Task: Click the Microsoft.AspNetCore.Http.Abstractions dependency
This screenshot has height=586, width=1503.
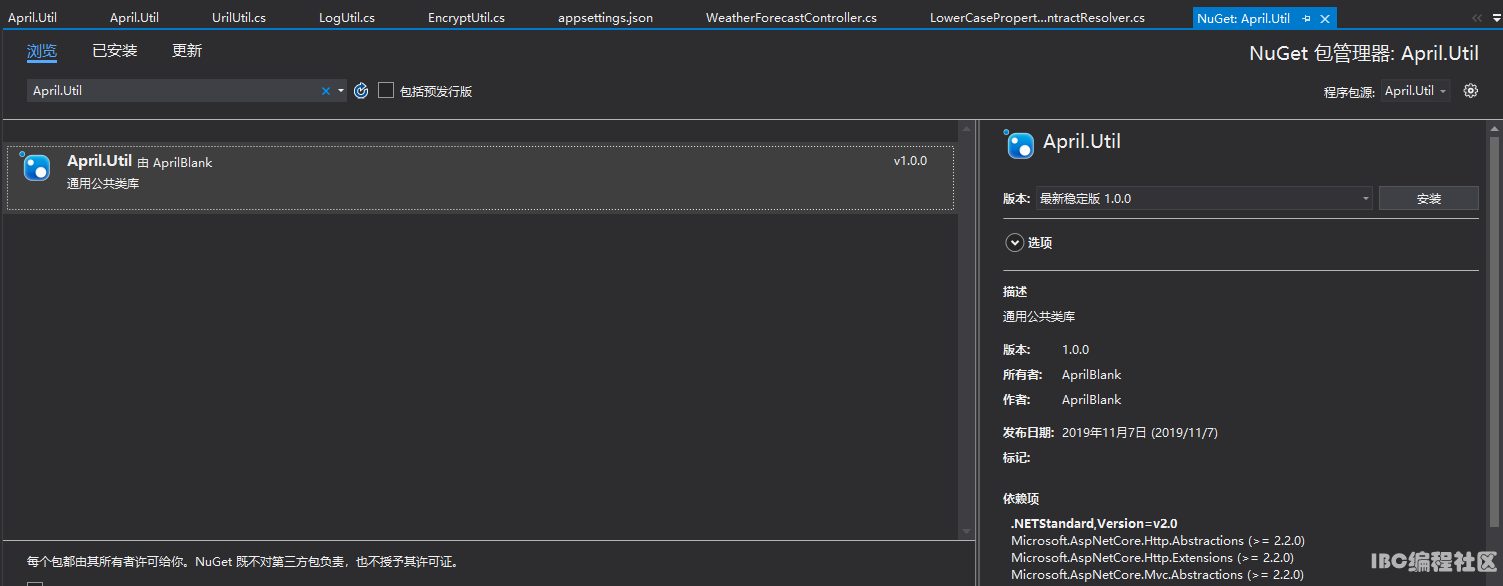Action: coord(1157,541)
